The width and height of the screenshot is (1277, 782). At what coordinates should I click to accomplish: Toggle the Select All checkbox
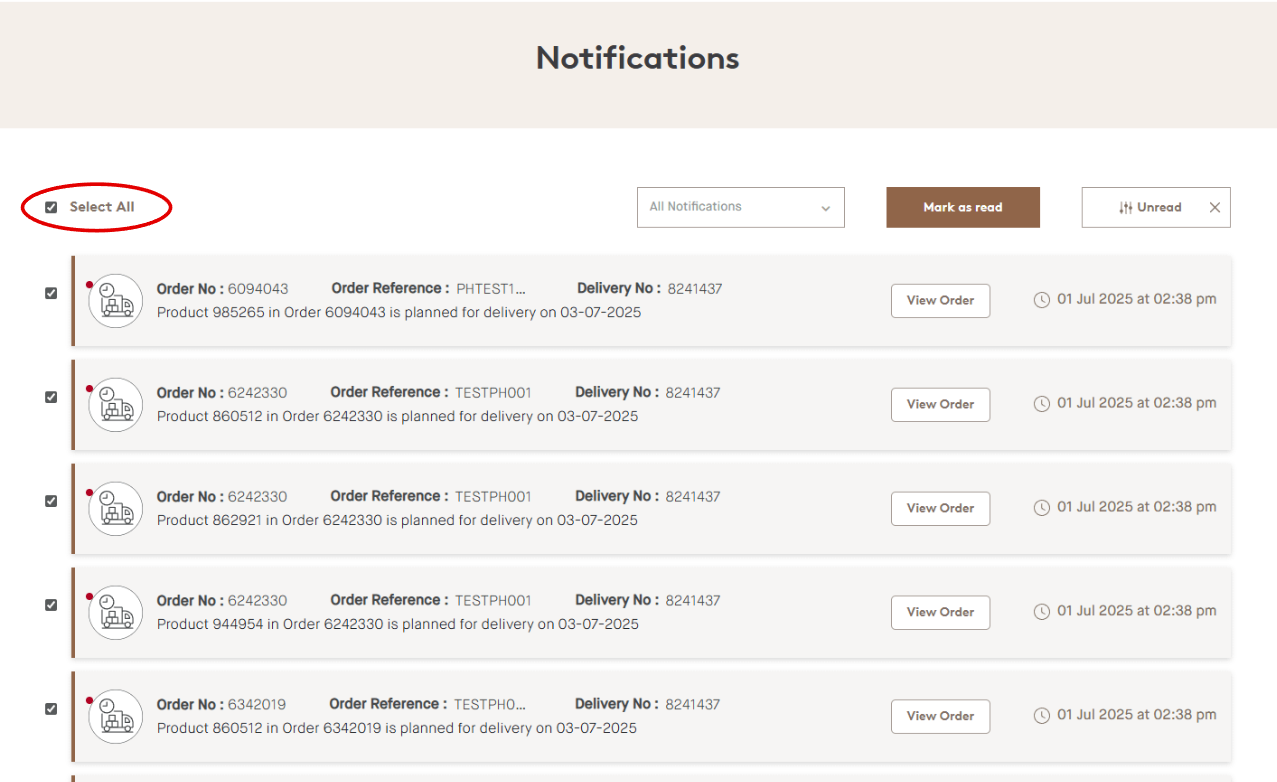point(51,207)
